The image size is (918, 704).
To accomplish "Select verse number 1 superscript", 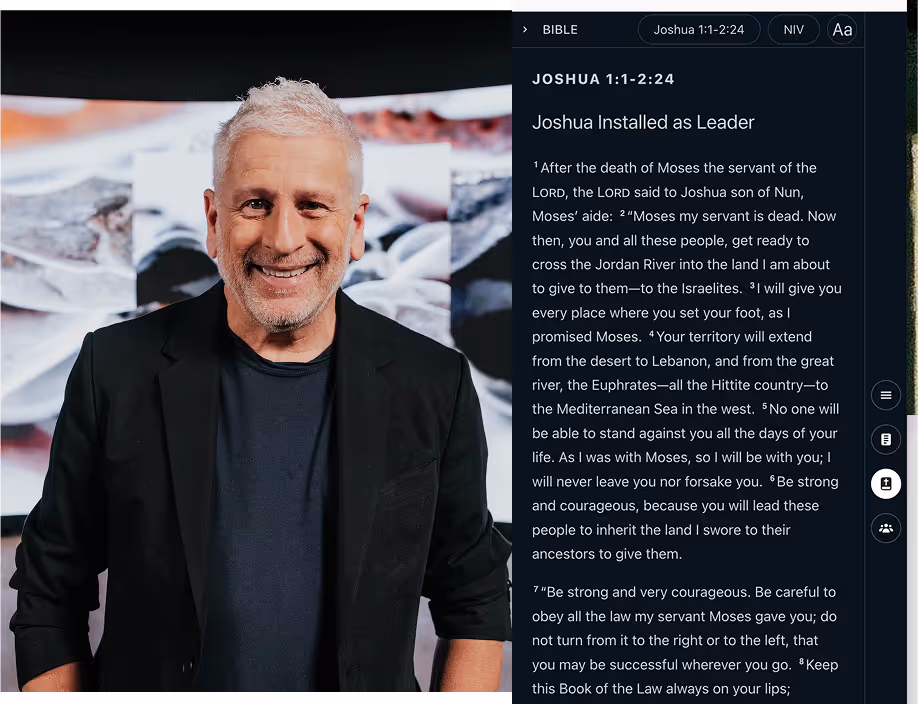I will click(535, 165).
